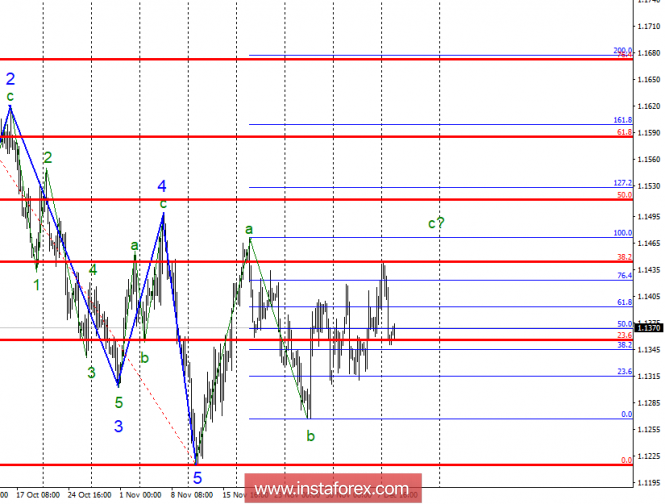
Task: Select the 200.0 Fibonacci level label
Action: [x=622, y=50]
